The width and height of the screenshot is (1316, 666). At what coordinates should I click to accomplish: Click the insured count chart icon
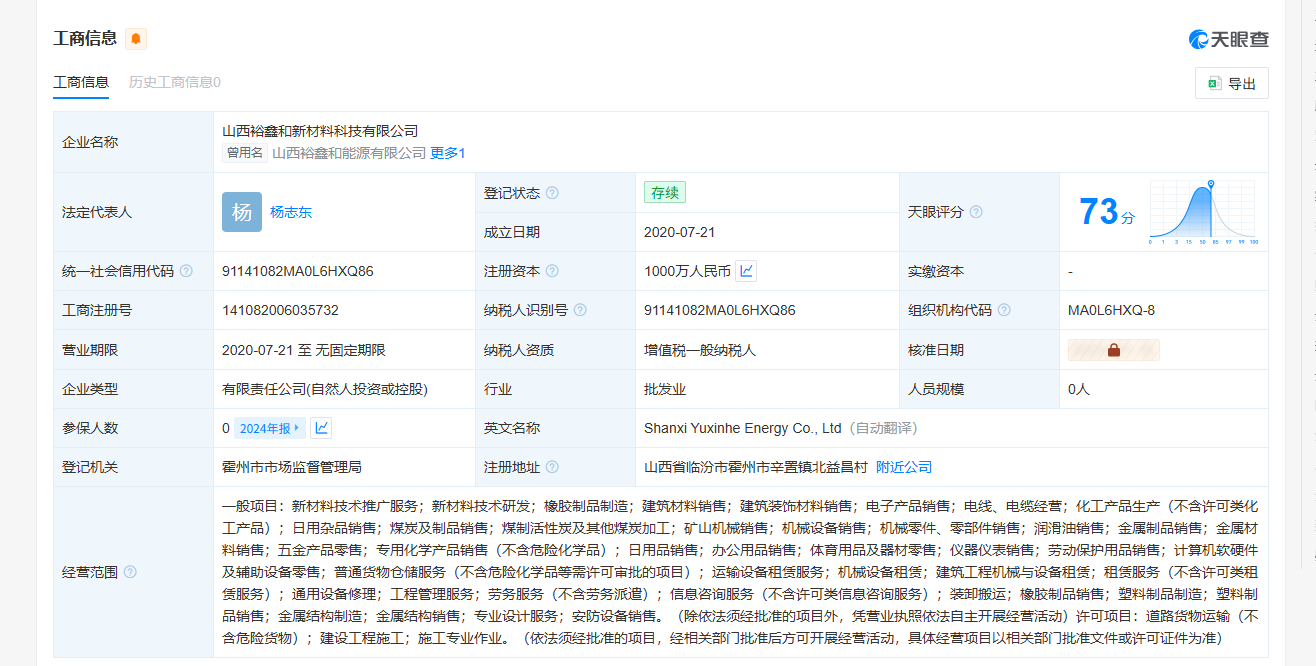pyautogui.click(x=321, y=428)
